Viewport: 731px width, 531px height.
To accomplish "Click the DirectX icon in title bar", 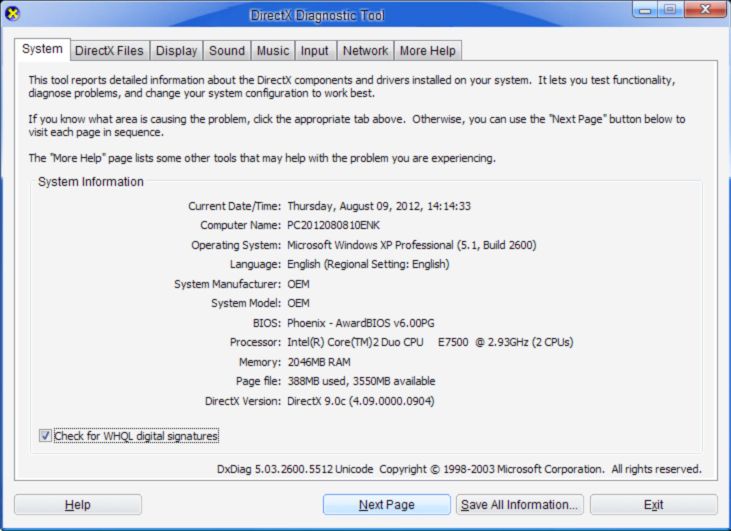I will pos(13,14).
